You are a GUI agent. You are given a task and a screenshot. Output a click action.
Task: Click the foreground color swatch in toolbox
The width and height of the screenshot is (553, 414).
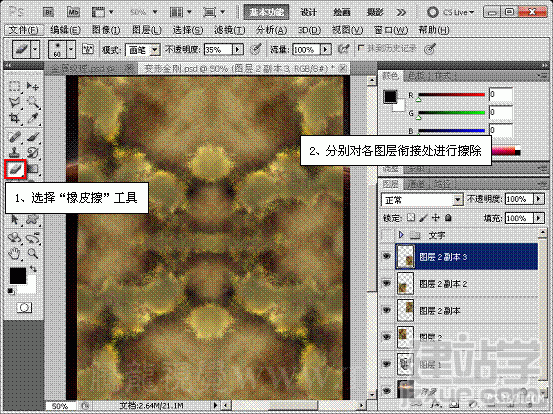(18, 275)
